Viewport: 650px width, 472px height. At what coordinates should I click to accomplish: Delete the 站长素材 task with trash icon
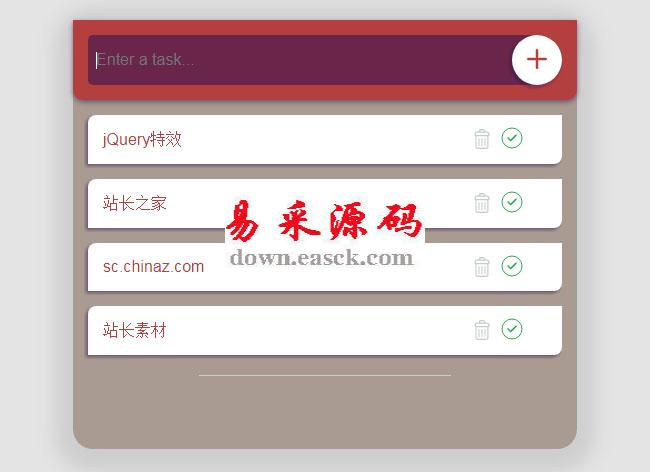[x=482, y=330]
